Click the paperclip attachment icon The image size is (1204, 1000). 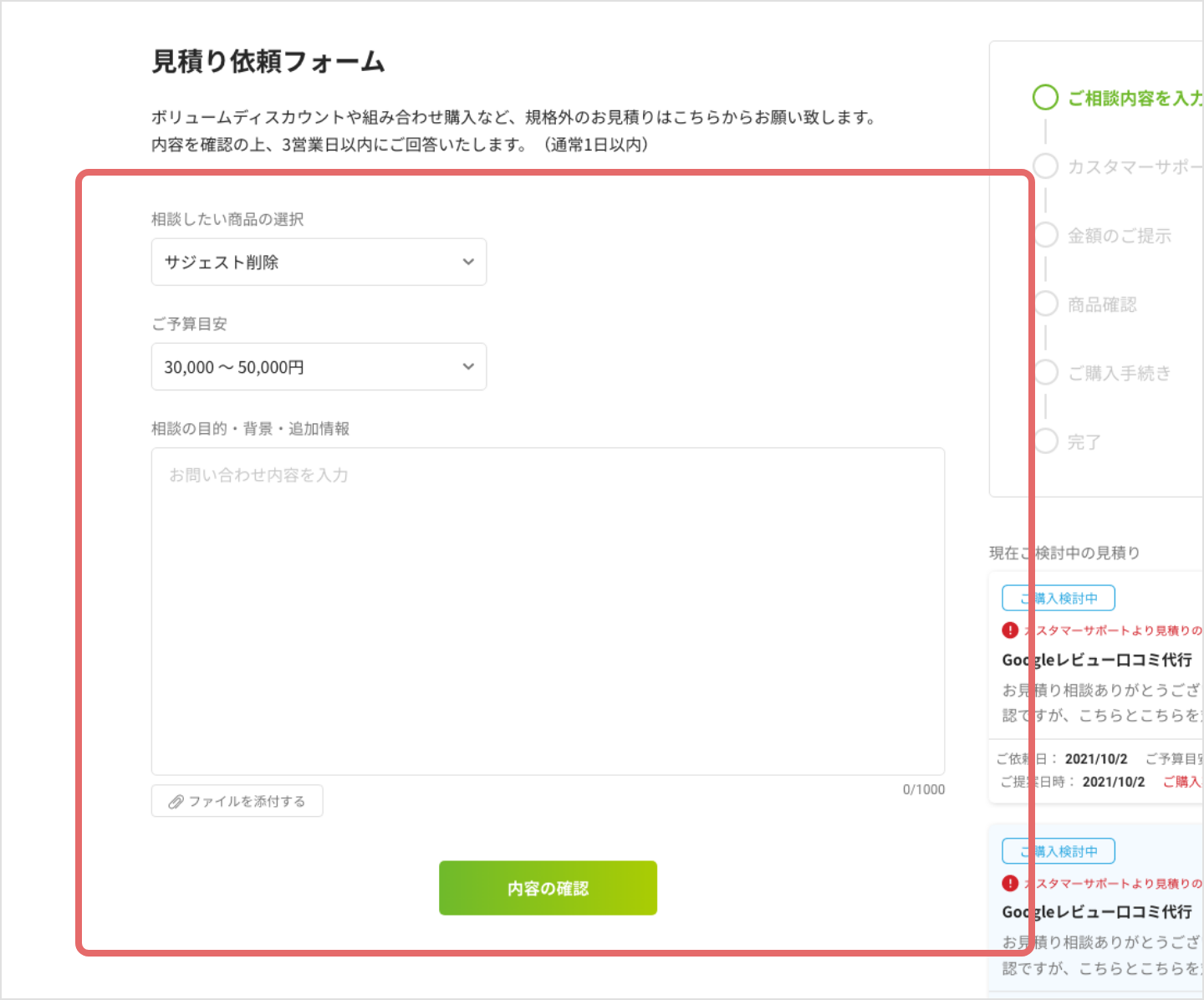(175, 800)
